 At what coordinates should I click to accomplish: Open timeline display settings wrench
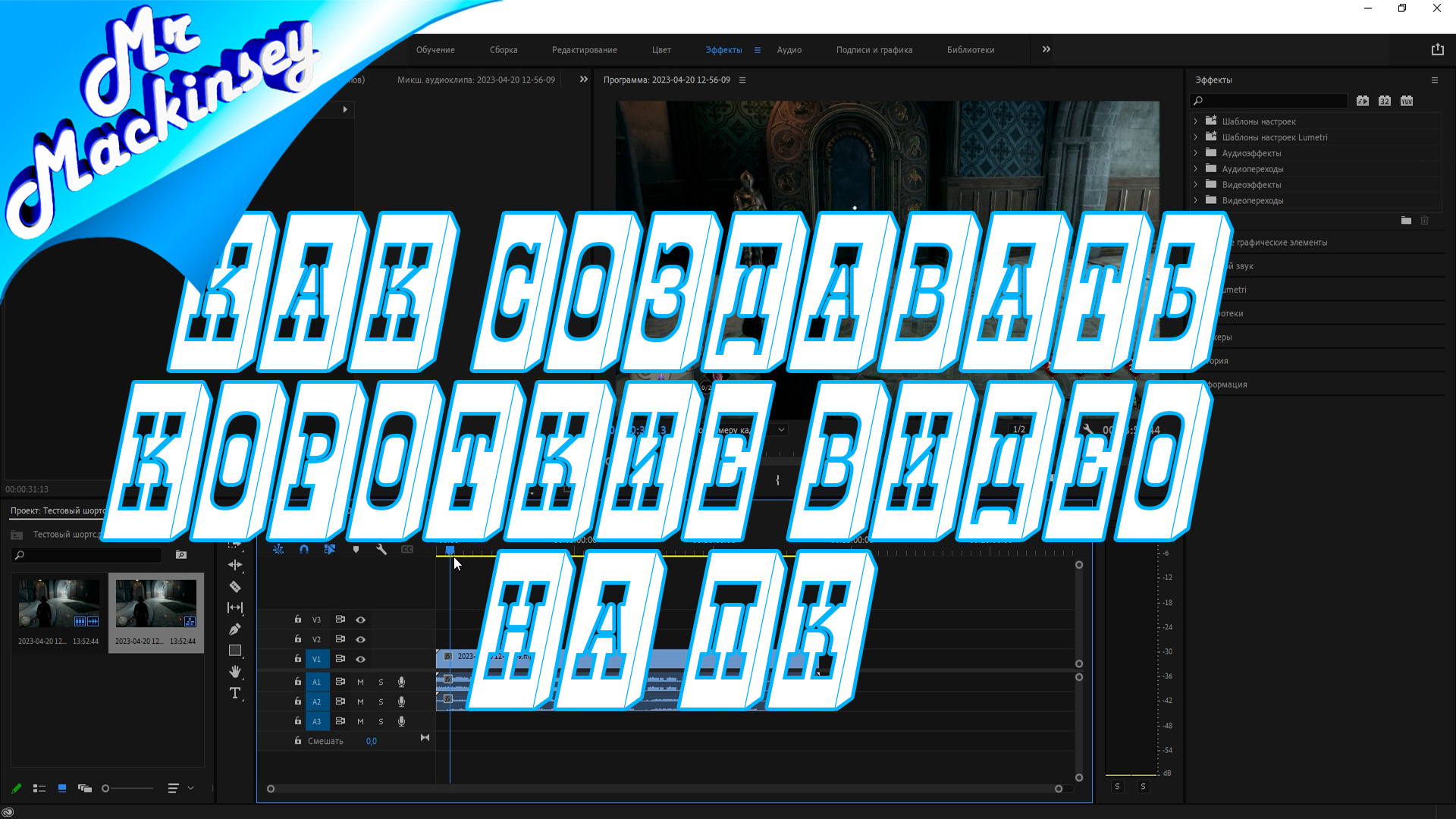pyautogui.click(x=381, y=549)
